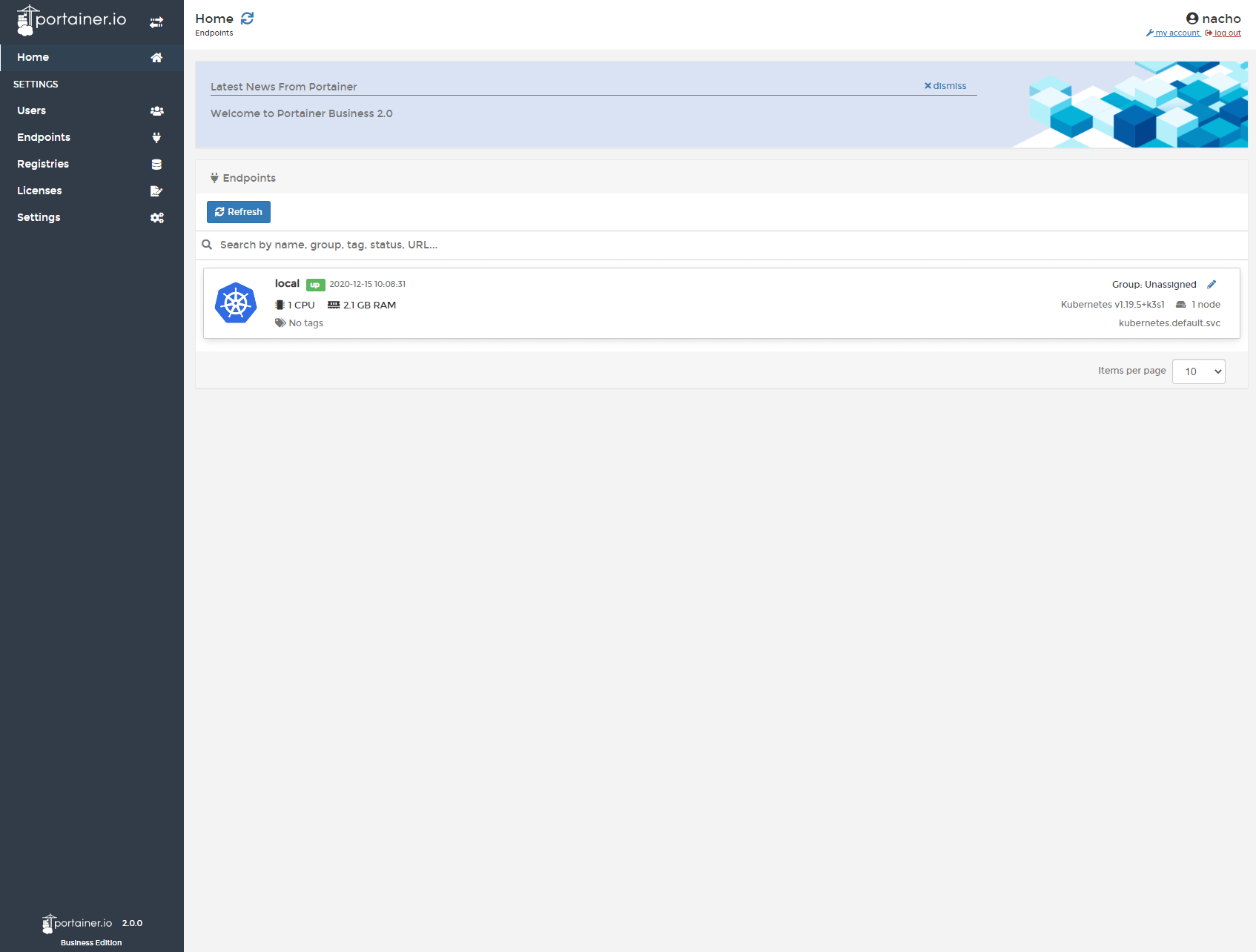Click the Refresh button in the Endpoints panel
1256x952 pixels.
pyautogui.click(x=239, y=212)
